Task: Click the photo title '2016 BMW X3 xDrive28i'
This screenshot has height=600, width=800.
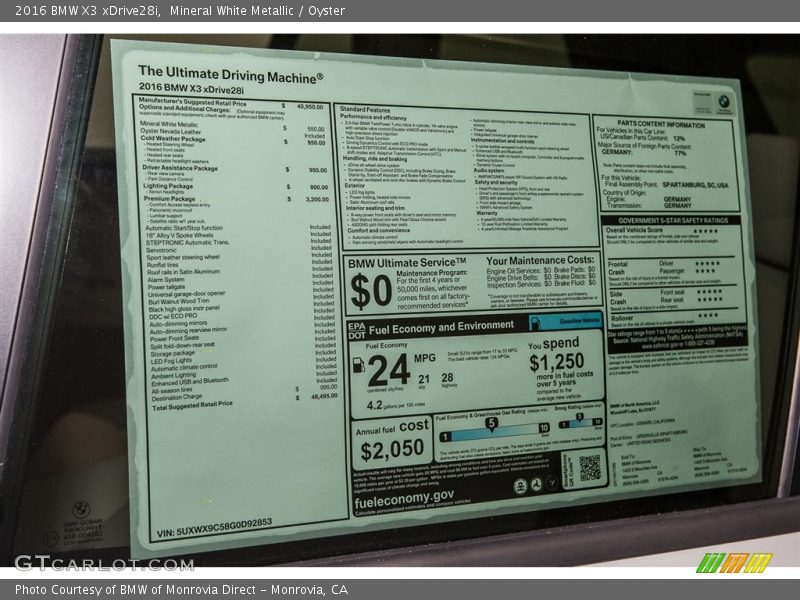Action: [x=87, y=10]
